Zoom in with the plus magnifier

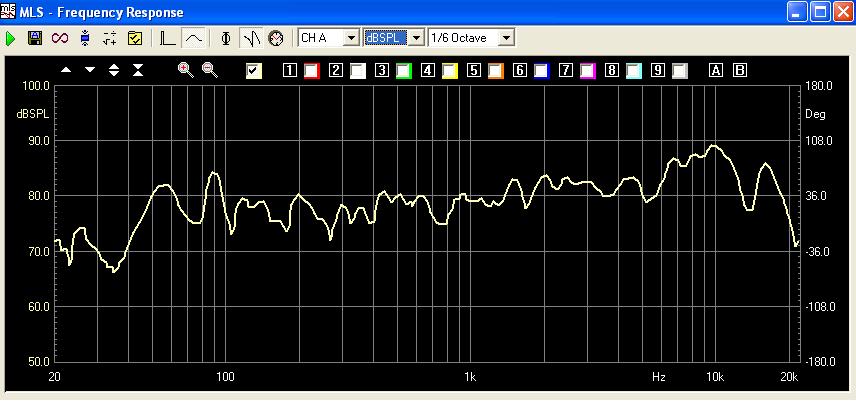(x=185, y=69)
